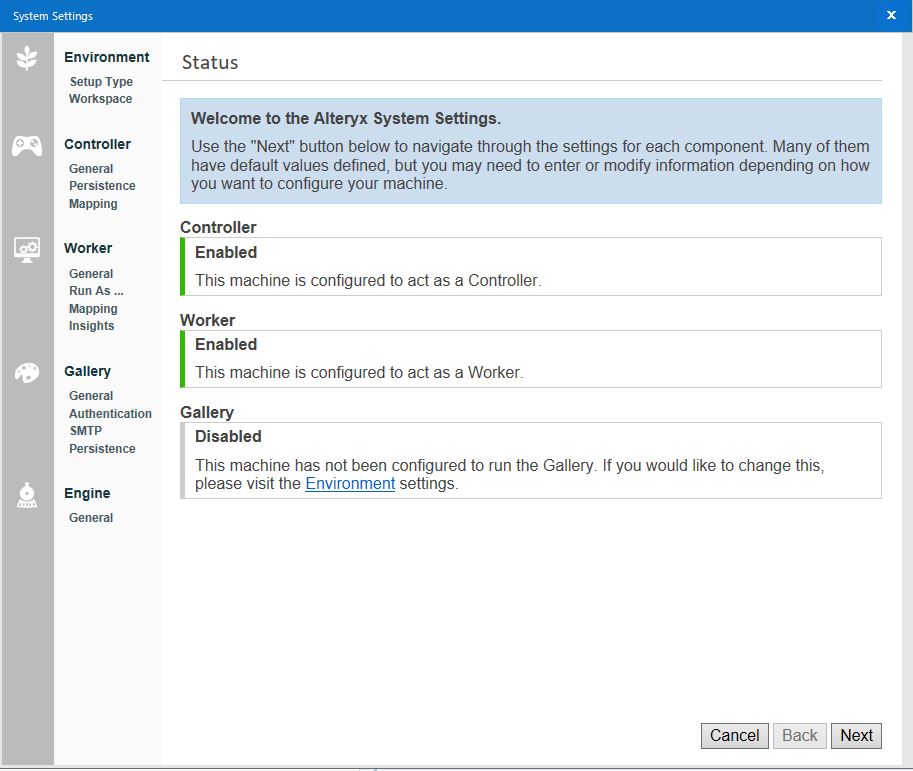
Task: Click the Back button
Action: click(799, 735)
